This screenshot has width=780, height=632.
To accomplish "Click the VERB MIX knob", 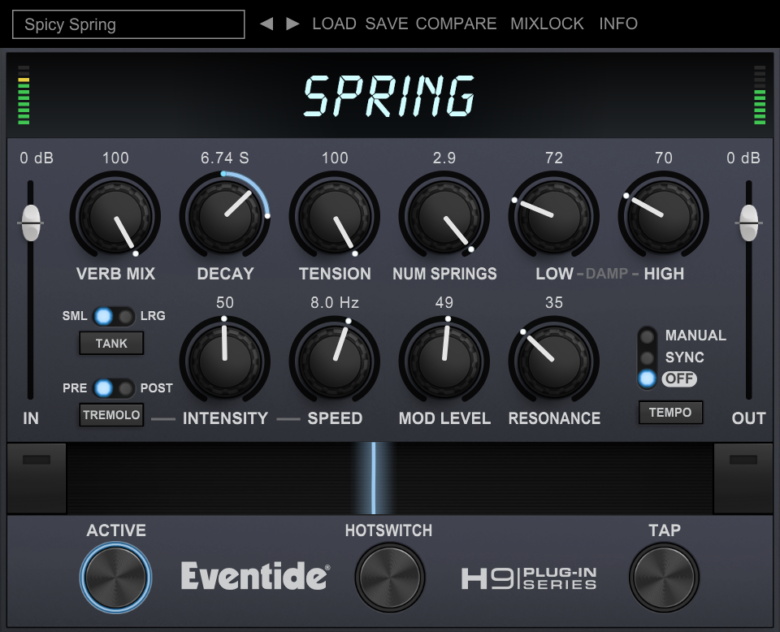I will [115, 216].
